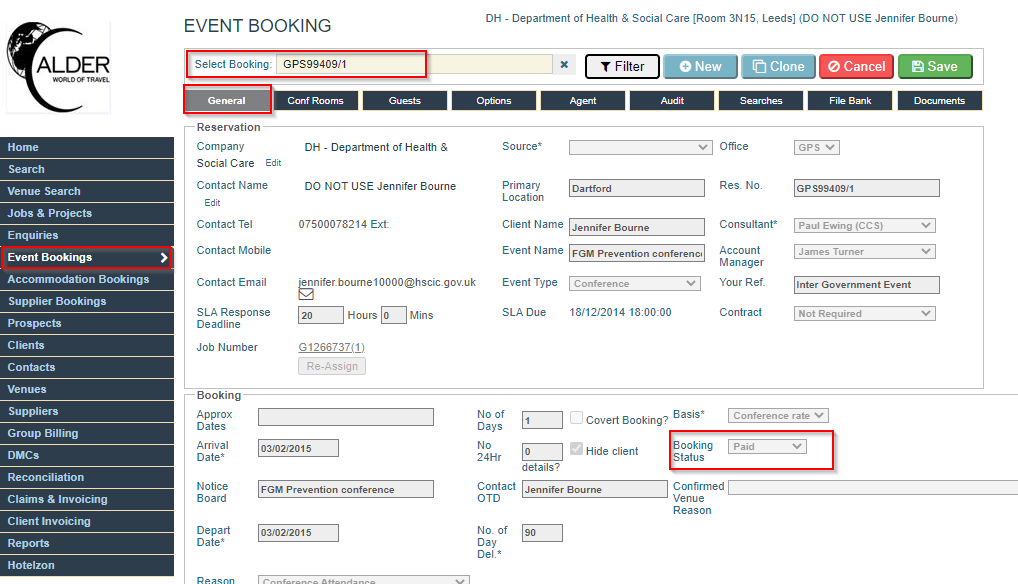Screen dimensions: 1018x584
Task: Click the Arrival Date field
Action: [298, 448]
